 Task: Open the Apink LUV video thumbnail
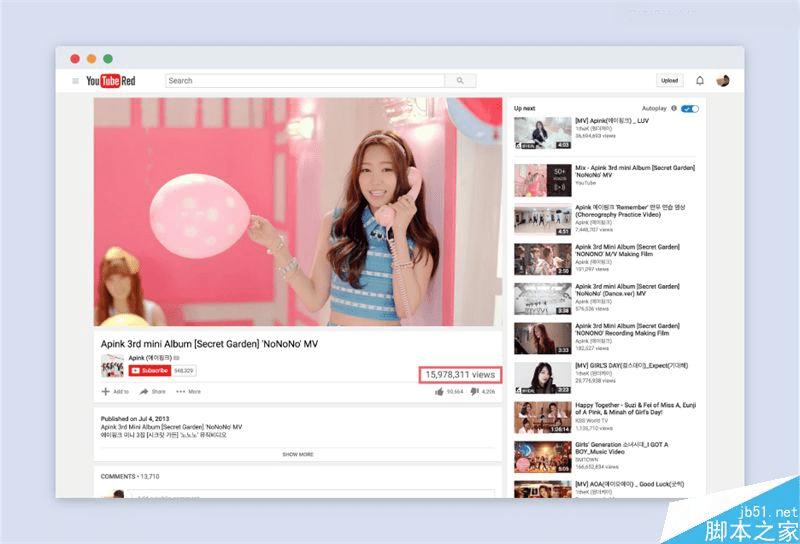[x=542, y=133]
